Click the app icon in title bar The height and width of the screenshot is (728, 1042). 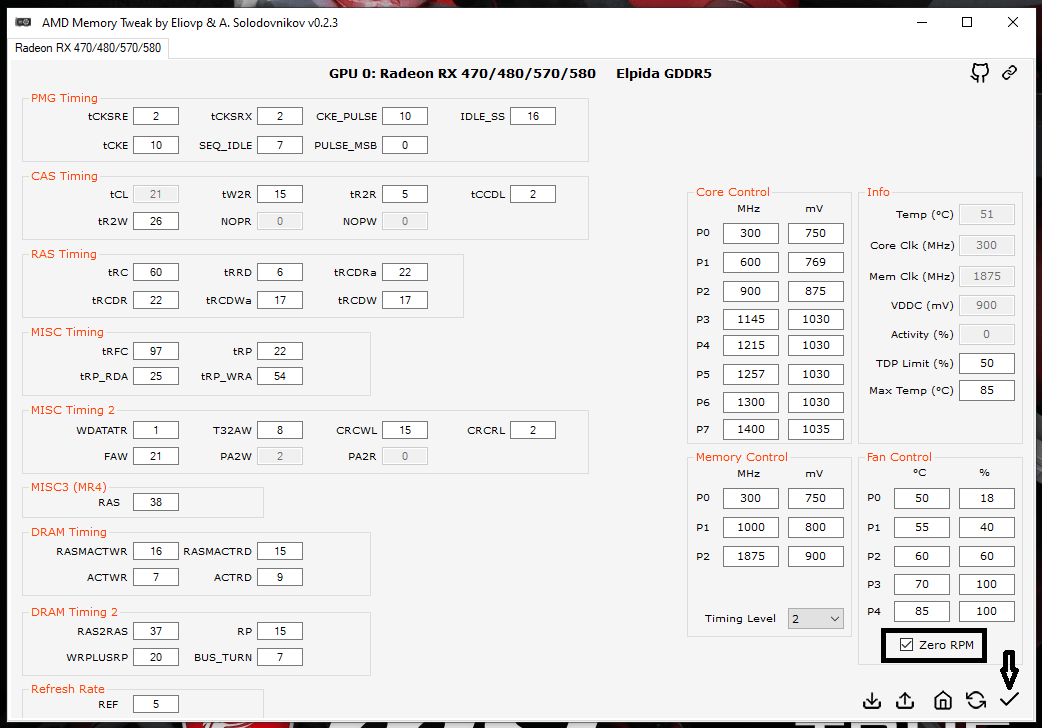23,22
